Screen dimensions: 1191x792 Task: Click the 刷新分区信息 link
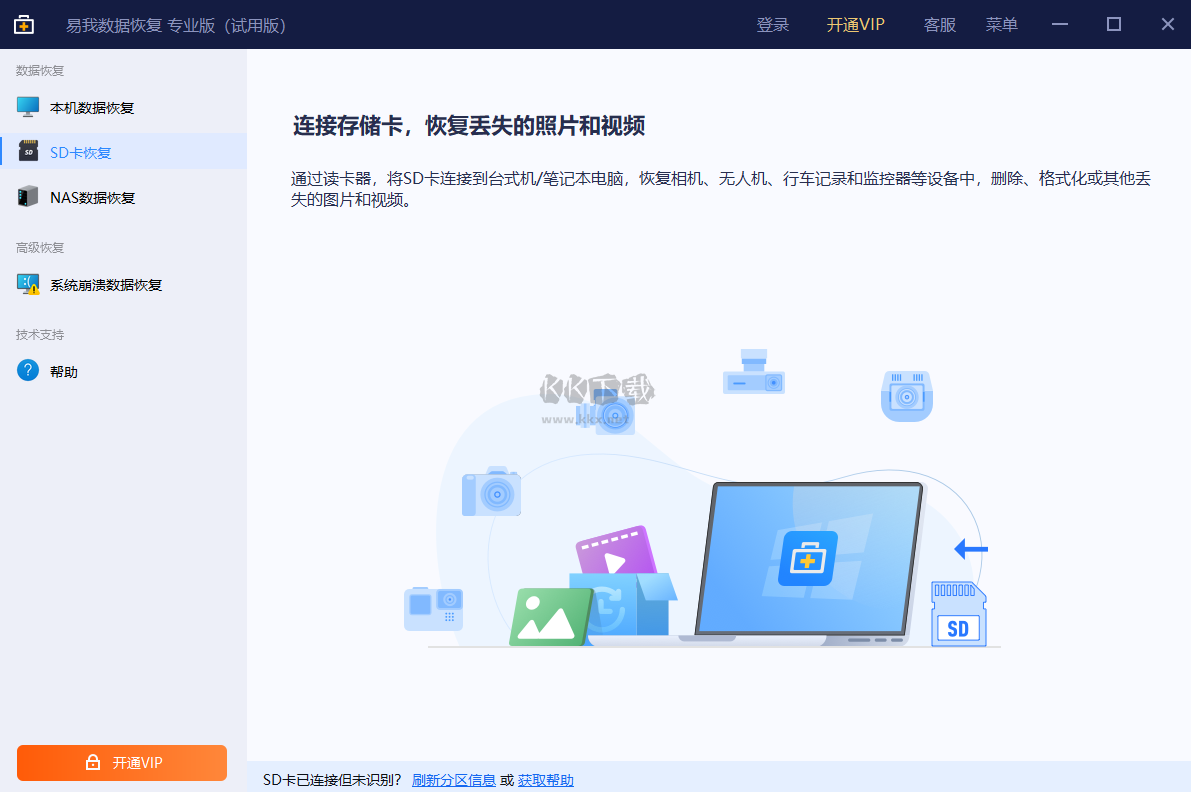tap(453, 780)
